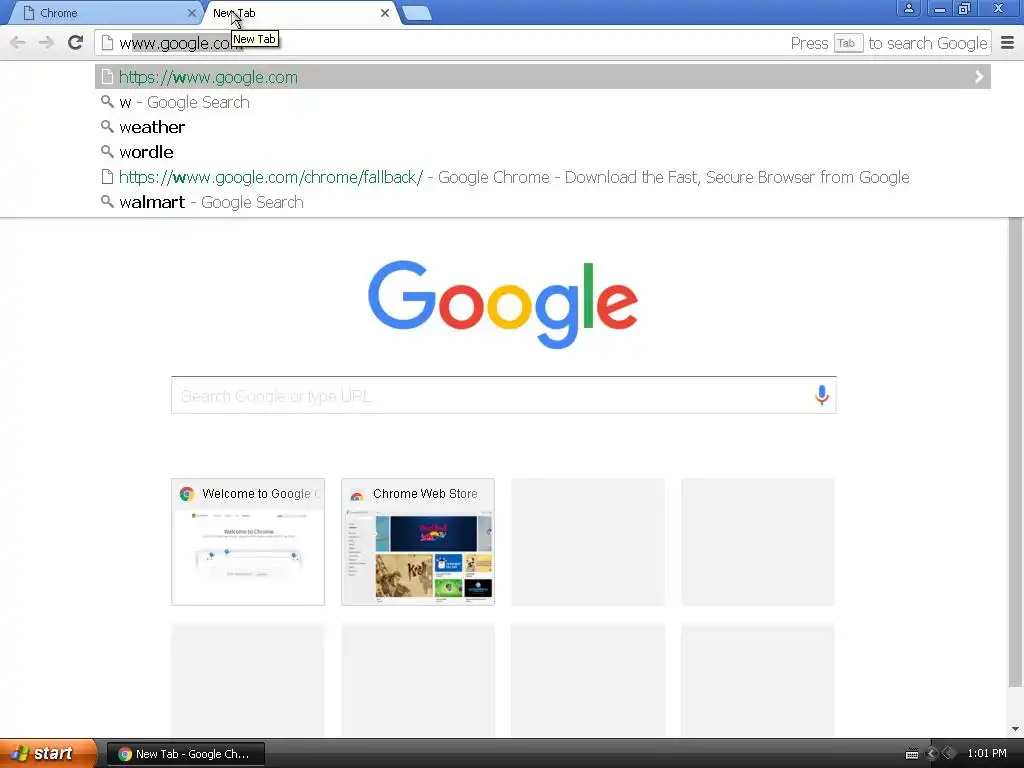Click the page icon in the address bar
This screenshot has height=768, width=1024.
(x=107, y=43)
